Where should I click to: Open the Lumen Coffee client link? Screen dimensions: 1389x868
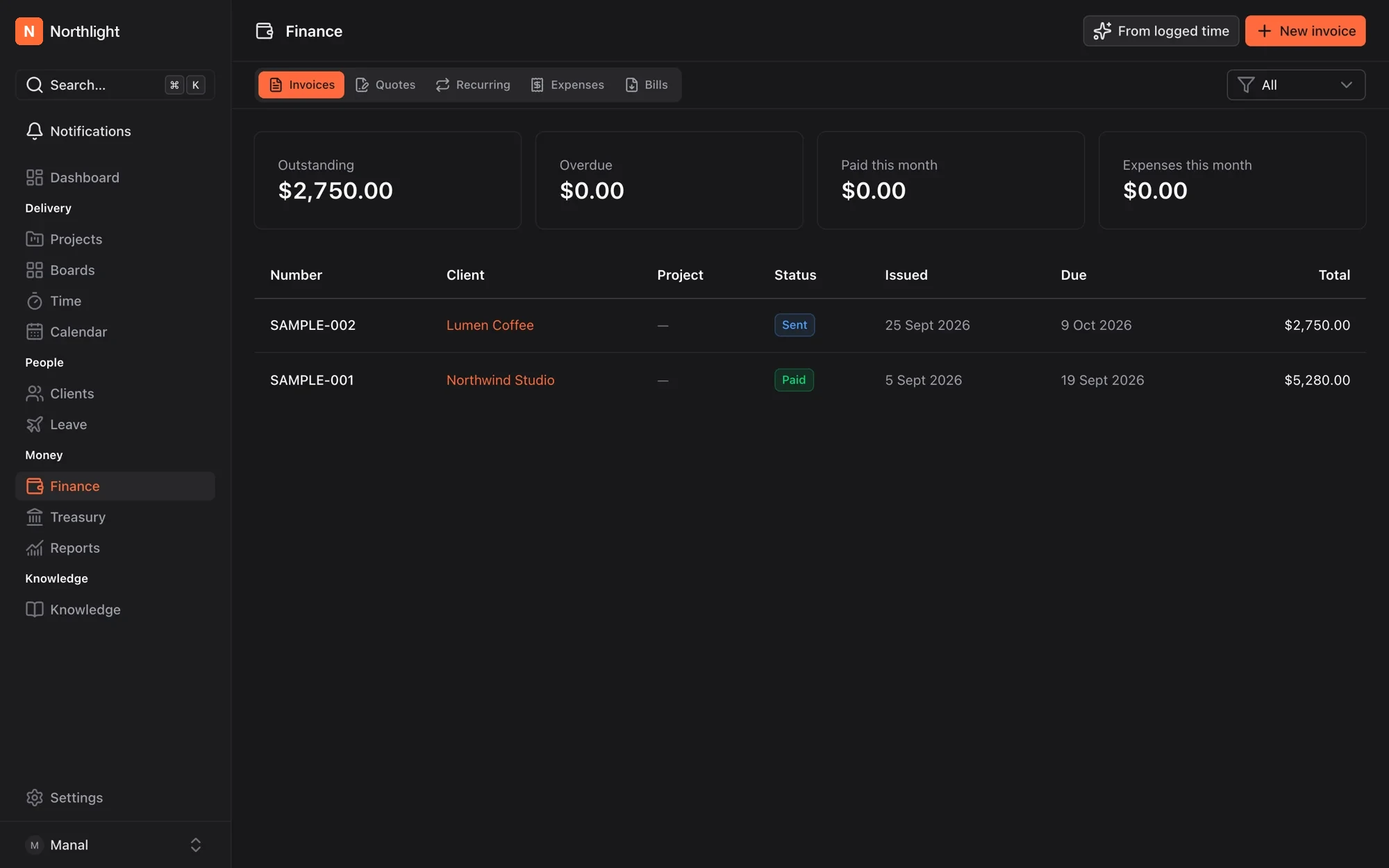click(x=490, y=325)
